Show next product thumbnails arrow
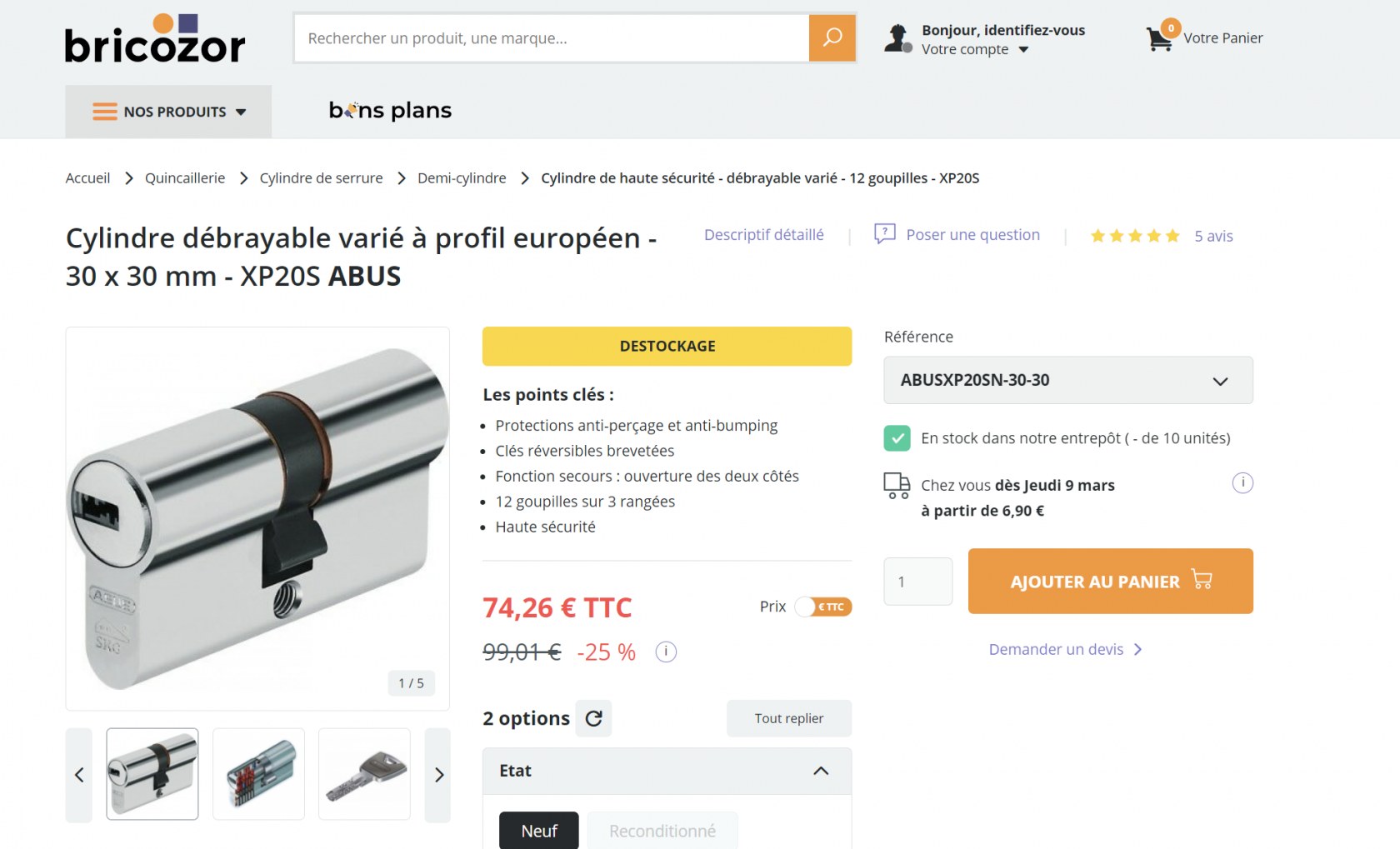Screen dimensions: 1400x849 pos(438,775)
